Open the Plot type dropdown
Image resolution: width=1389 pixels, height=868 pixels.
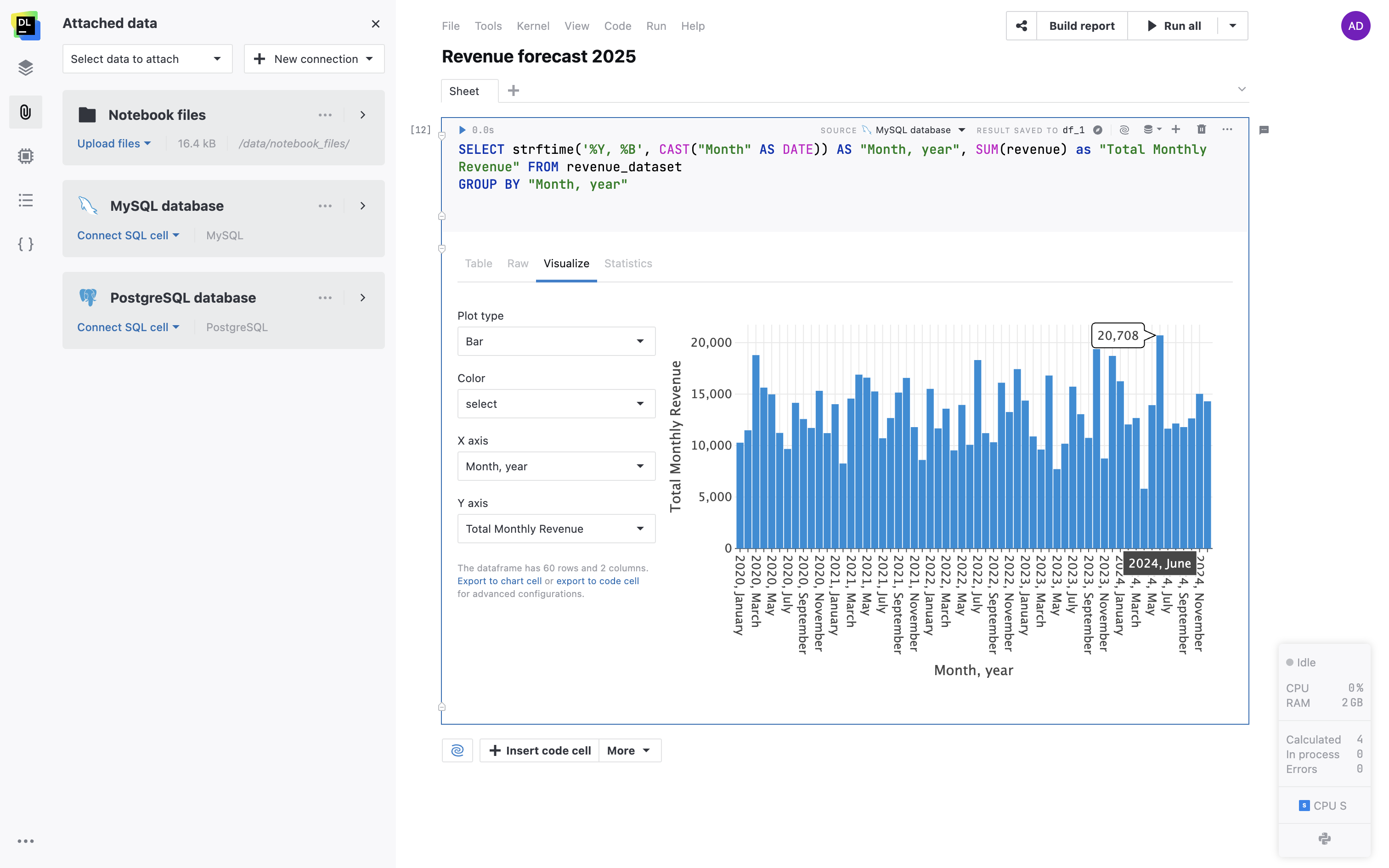(x=556, y=341)
